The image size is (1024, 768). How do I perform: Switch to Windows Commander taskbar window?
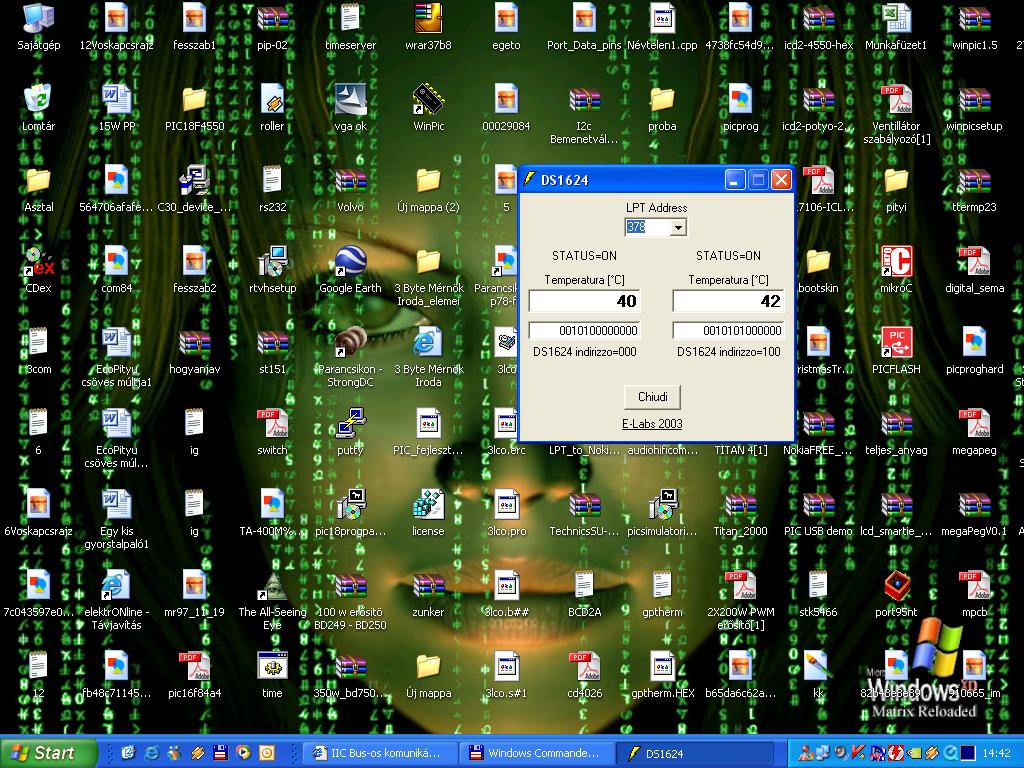[x=537, y=753]
